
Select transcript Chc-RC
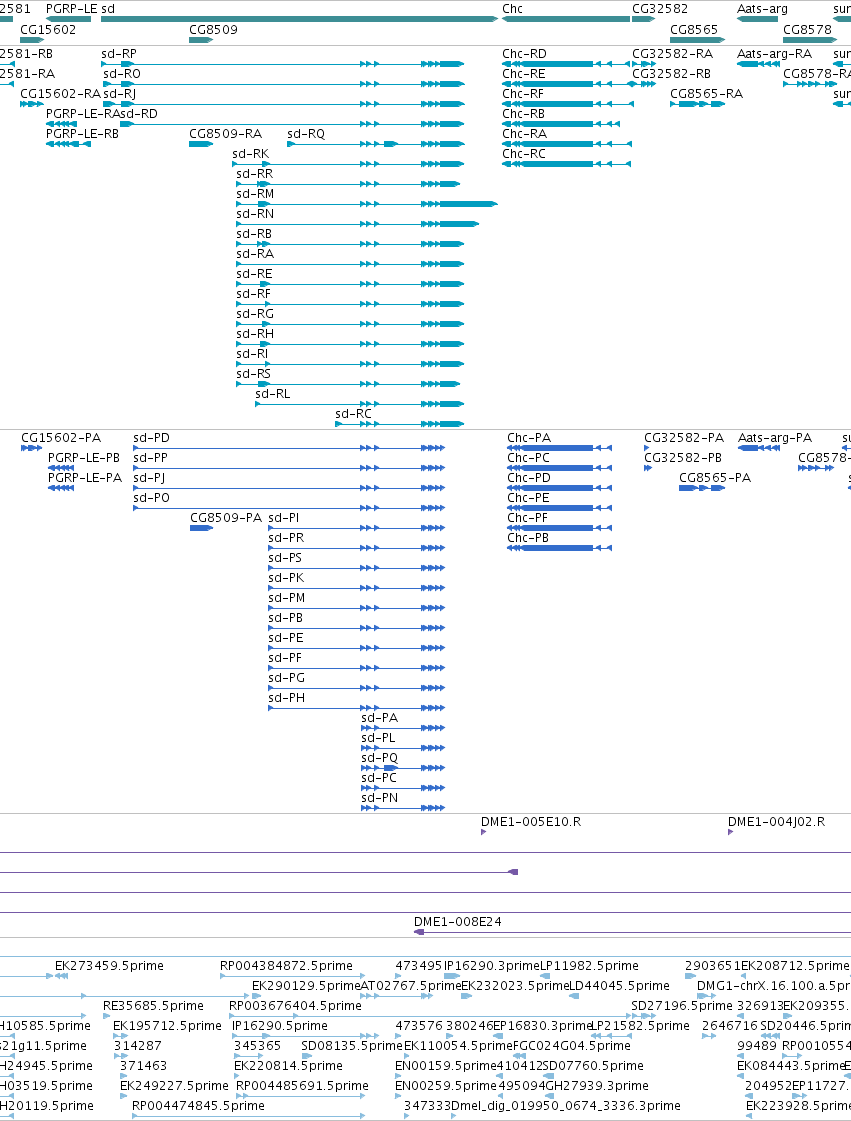click(566, 164)
